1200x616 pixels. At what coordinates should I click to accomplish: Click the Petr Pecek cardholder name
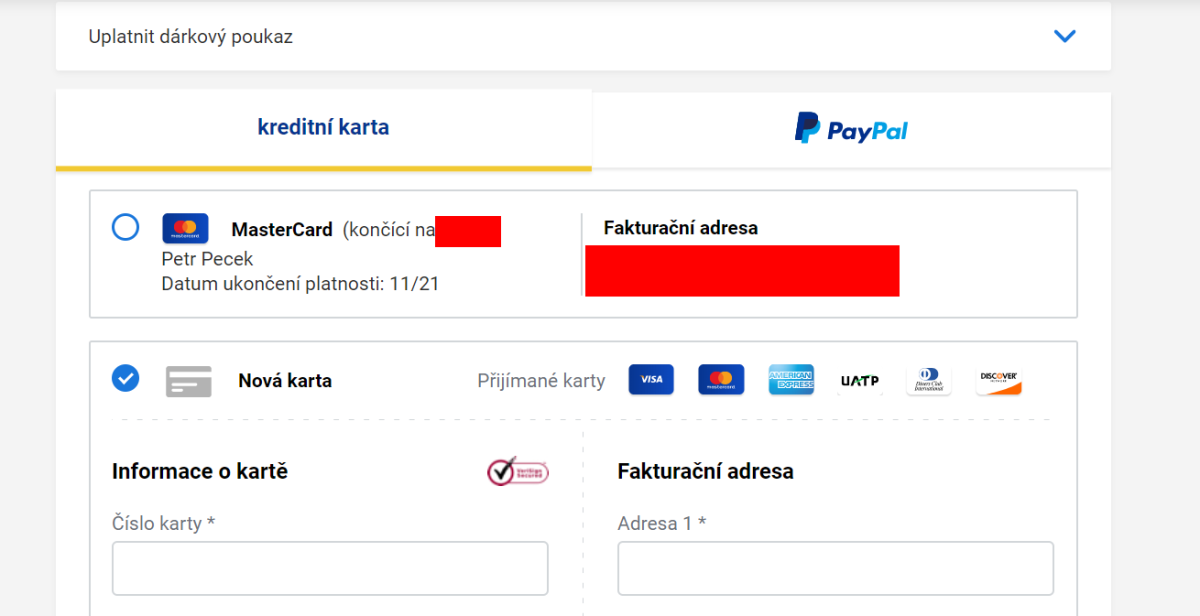click(207, 259)
